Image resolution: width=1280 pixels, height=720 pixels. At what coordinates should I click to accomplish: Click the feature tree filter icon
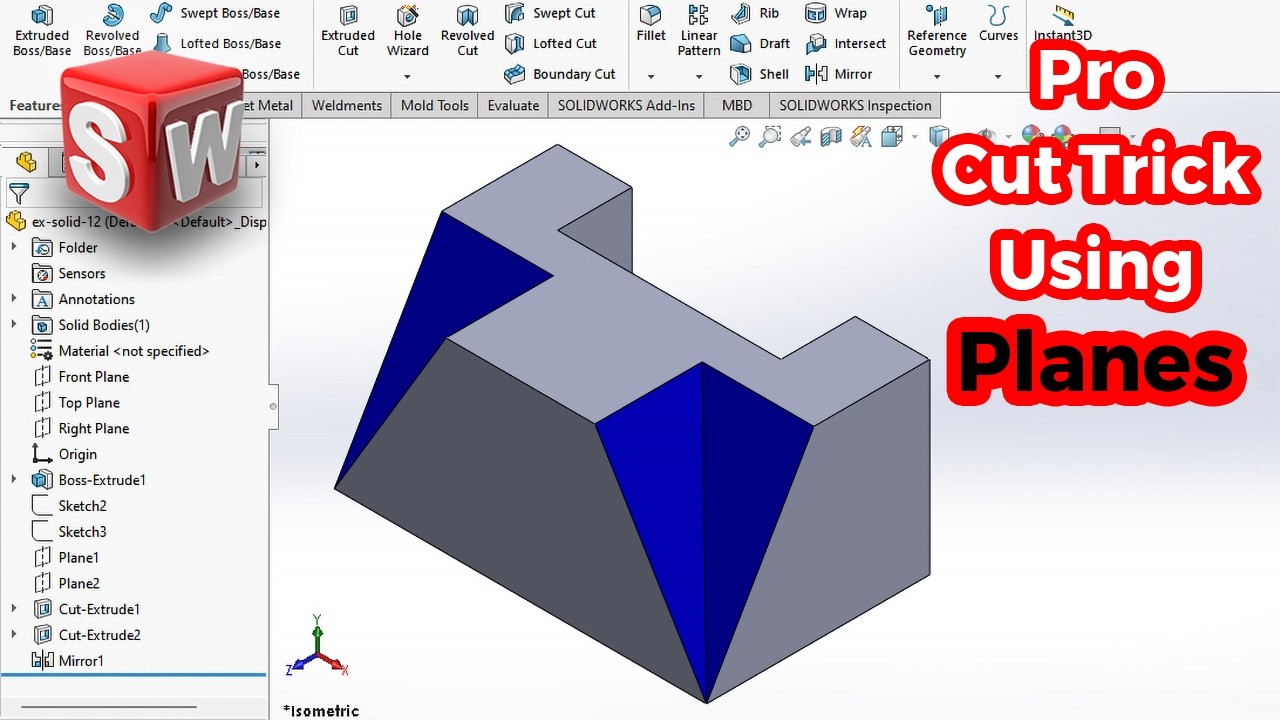click(x=18, y=193)
